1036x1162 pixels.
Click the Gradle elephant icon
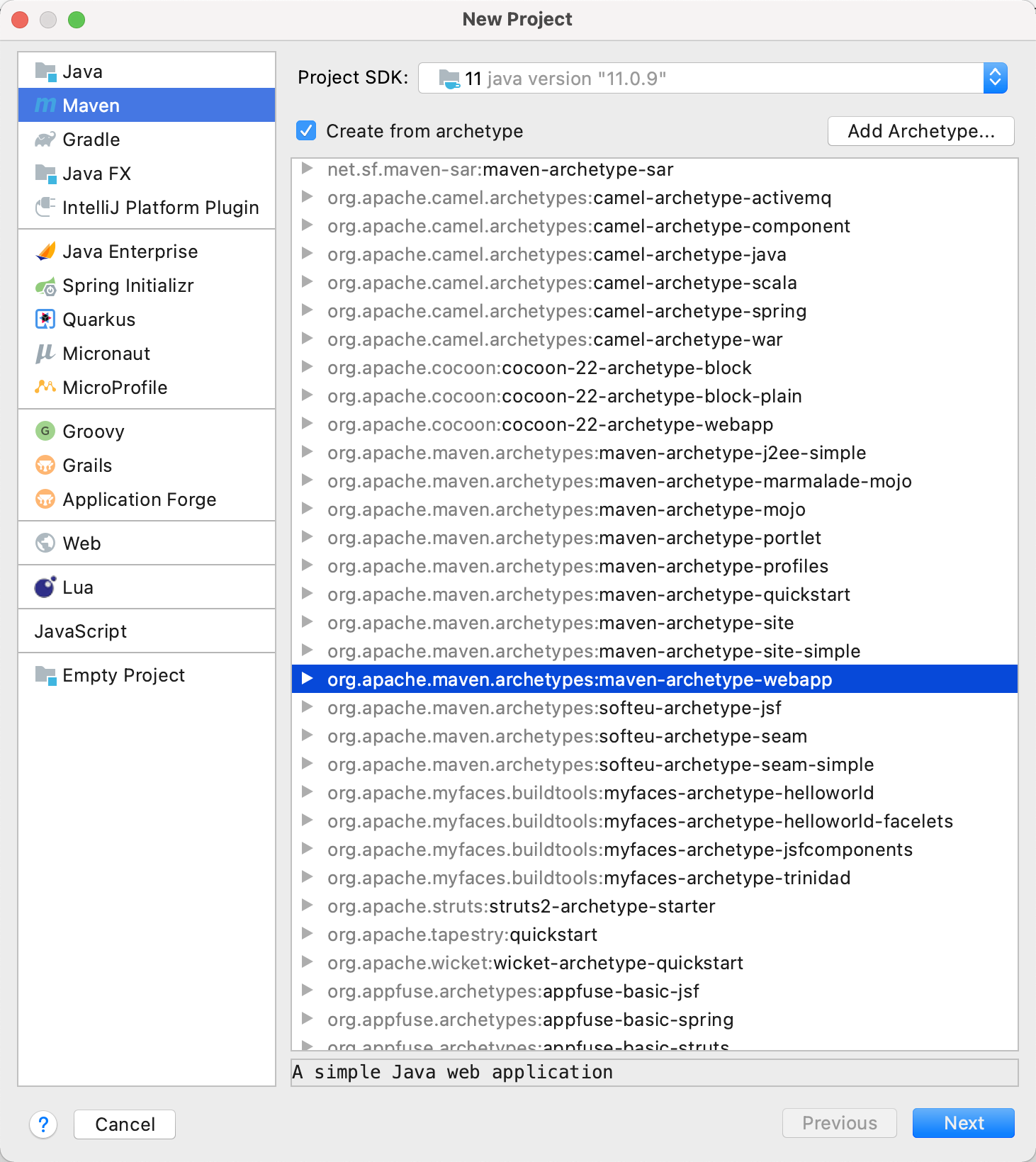(45, 140)
